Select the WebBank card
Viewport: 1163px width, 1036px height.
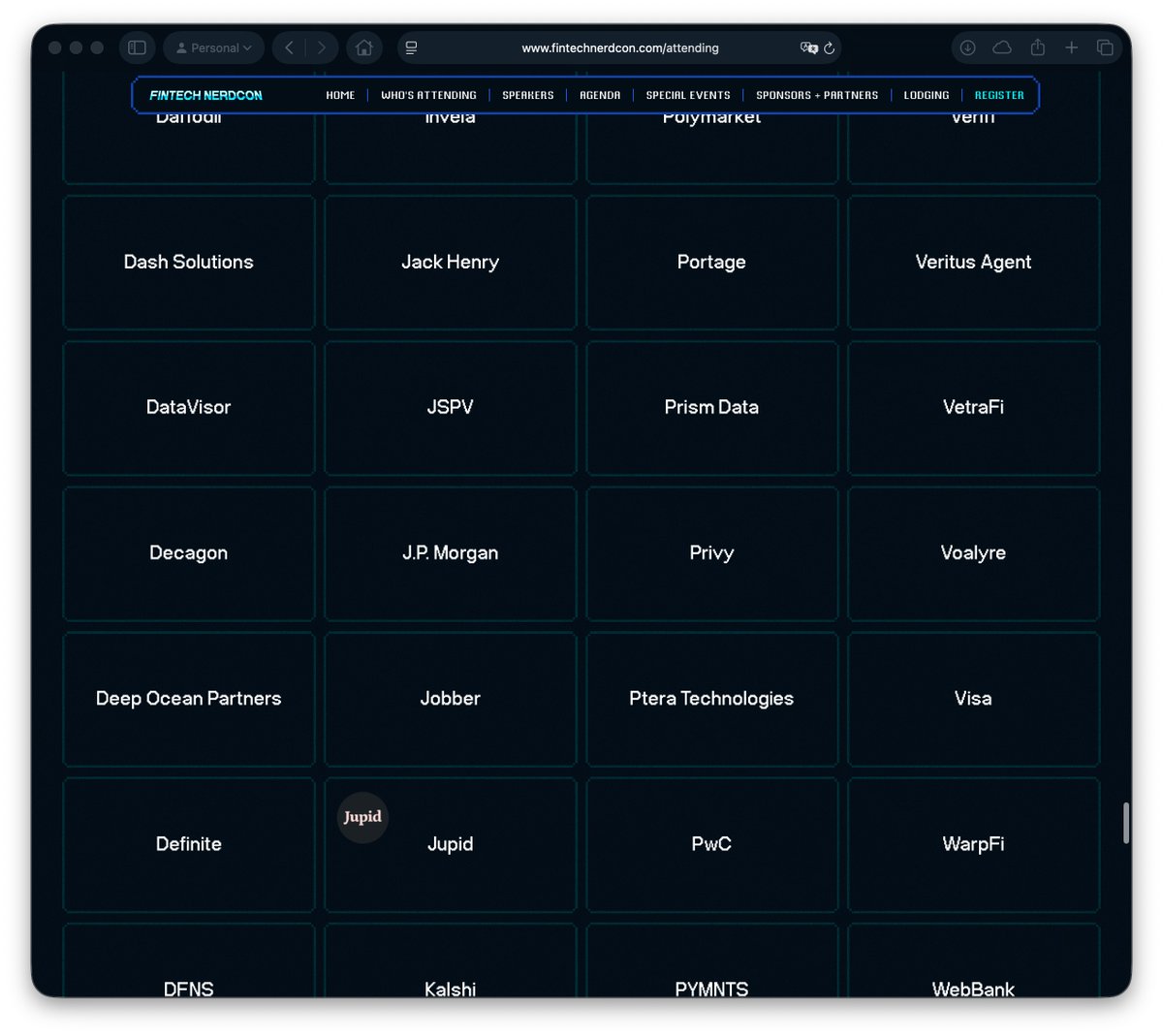974,961
